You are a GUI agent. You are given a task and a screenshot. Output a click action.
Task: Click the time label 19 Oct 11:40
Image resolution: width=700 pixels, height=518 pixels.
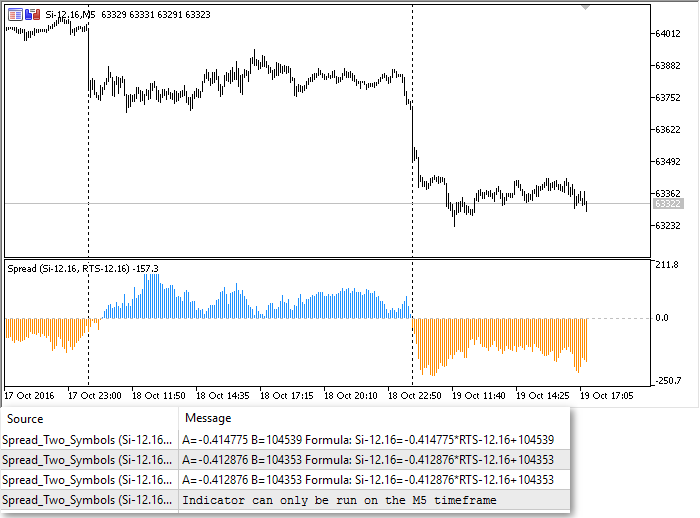[x=479, y=396]
